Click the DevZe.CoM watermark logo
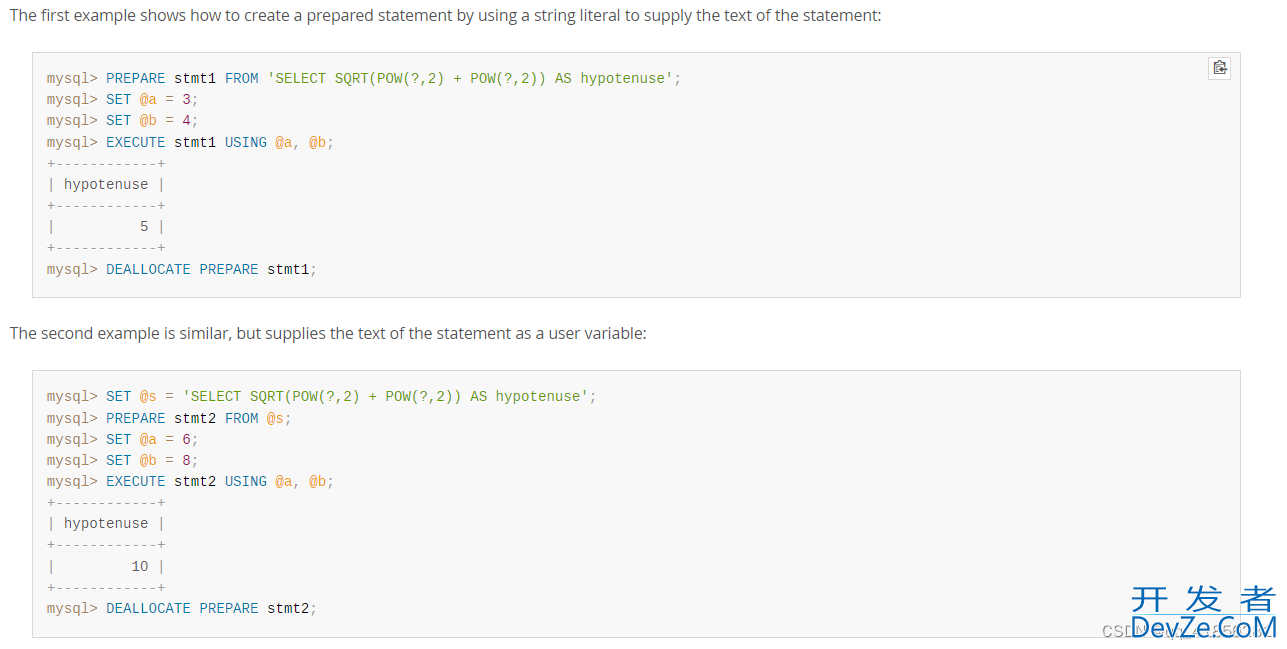The width and height of the screenshot is (1287, 649). pyautogui.click(x=1203, y=612)
